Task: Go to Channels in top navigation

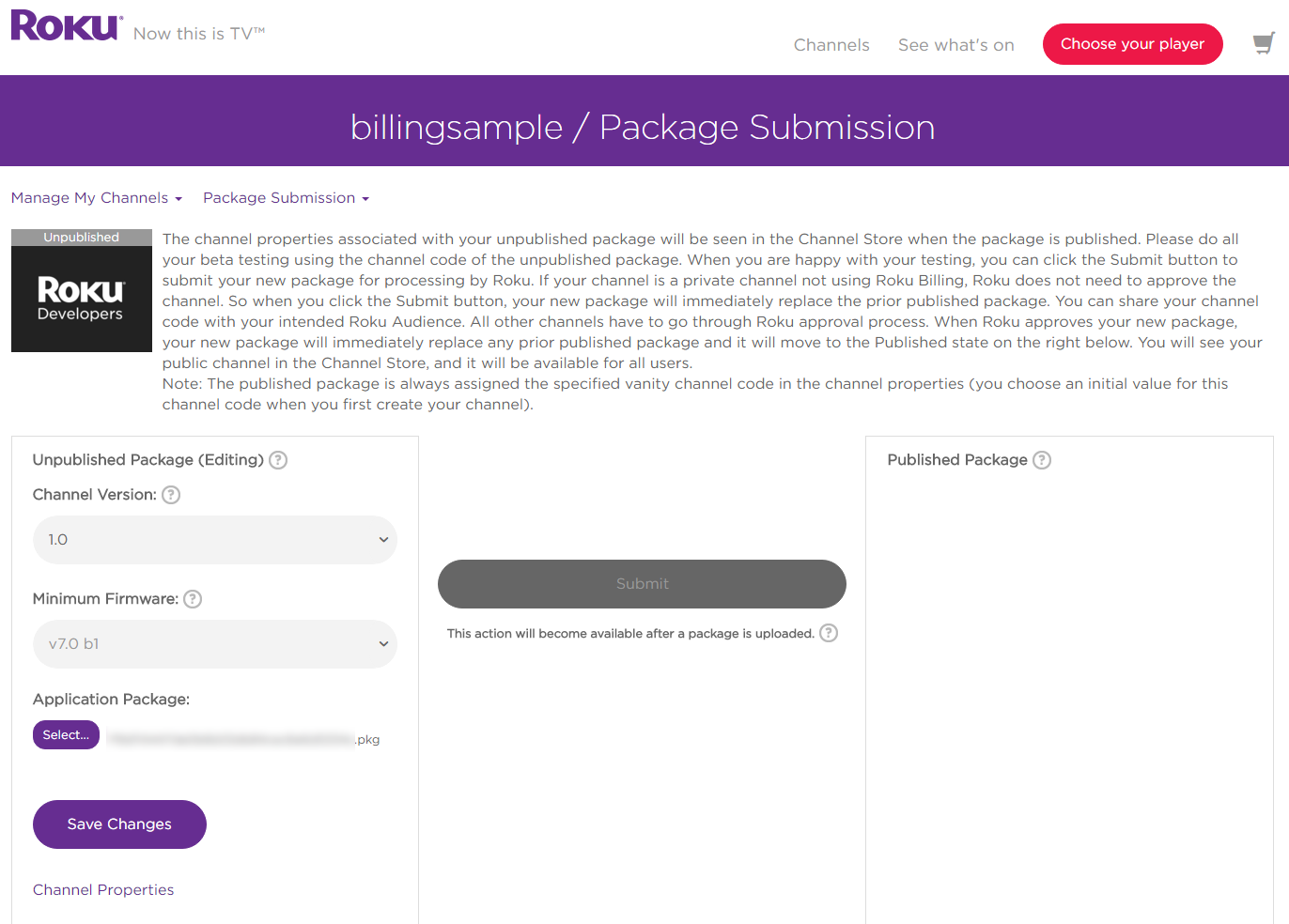Action: point(831,45)
